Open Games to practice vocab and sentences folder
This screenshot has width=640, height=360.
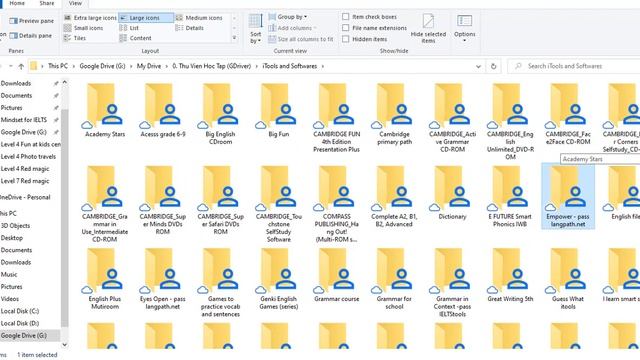220,282
